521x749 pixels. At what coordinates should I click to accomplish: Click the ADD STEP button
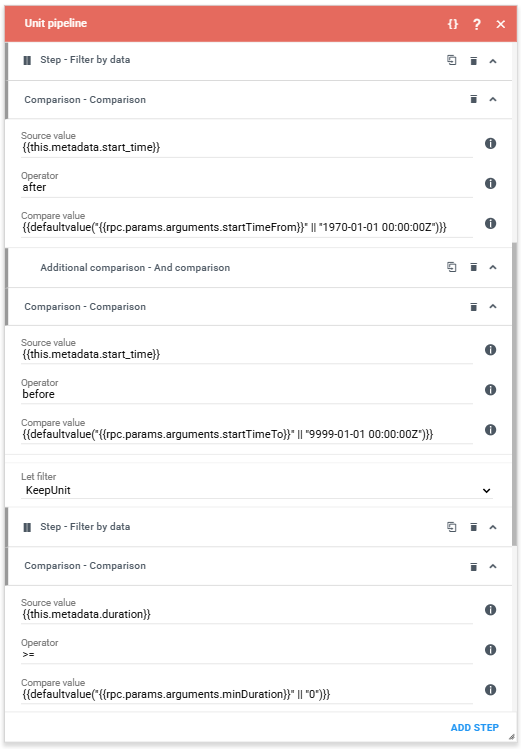tap(475, 727)
